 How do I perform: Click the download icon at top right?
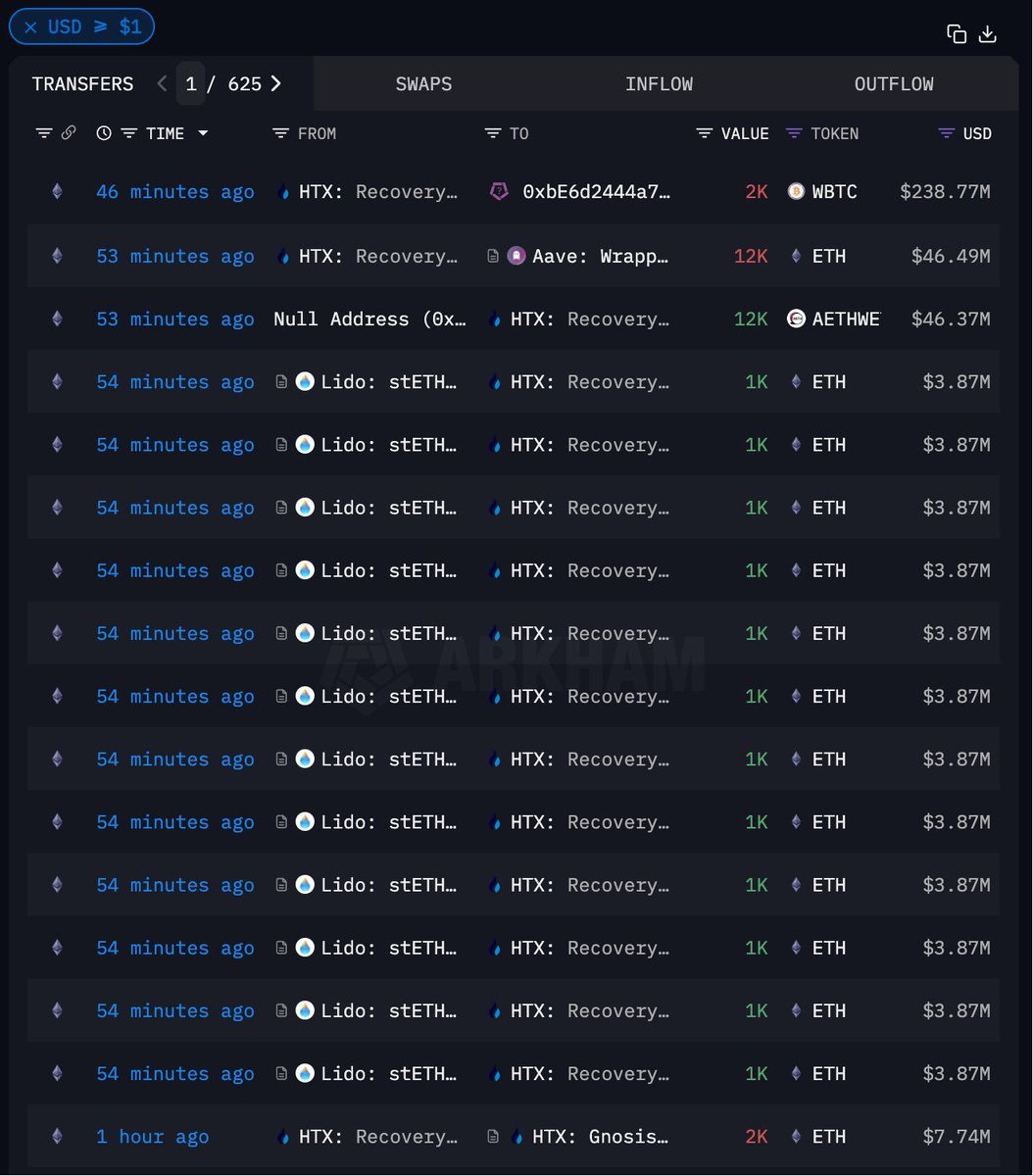coord(988,34)
